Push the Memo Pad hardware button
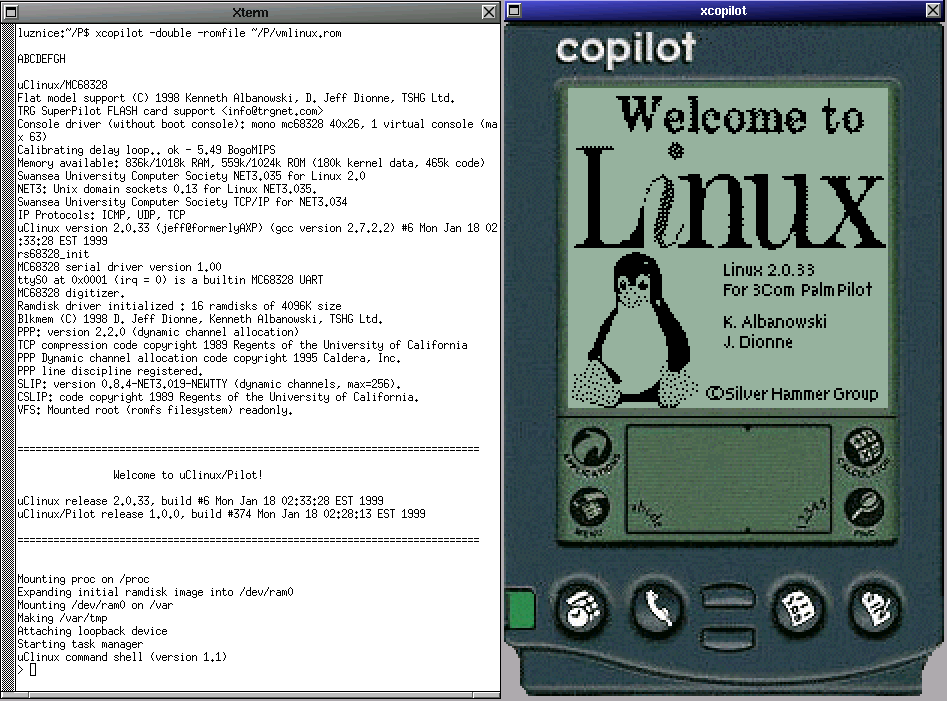947x701 pixels. point(874,607)
